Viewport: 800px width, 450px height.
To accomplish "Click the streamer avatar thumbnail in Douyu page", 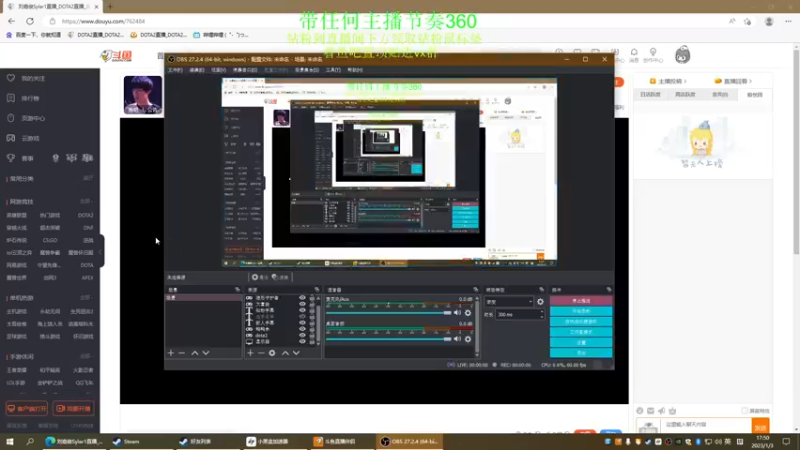I will click(143, 95).
